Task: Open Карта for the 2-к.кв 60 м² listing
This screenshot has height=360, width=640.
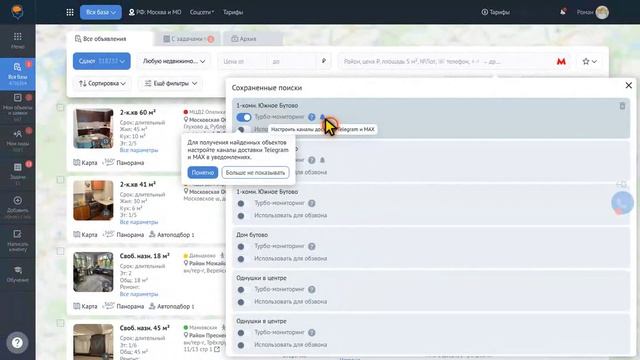Action: click(x=85, y=162)
